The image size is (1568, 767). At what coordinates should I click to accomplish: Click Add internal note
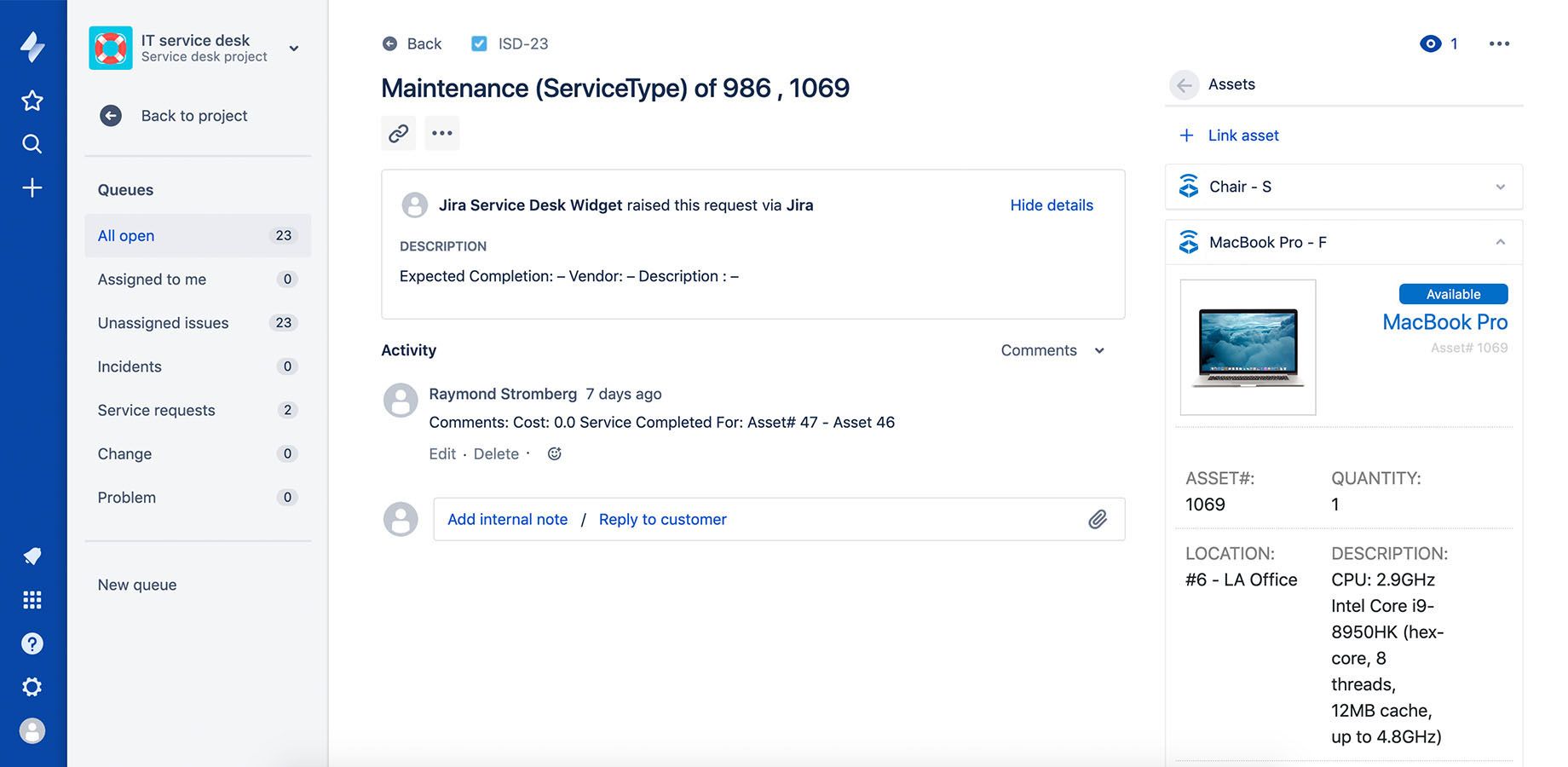(508, 519)
